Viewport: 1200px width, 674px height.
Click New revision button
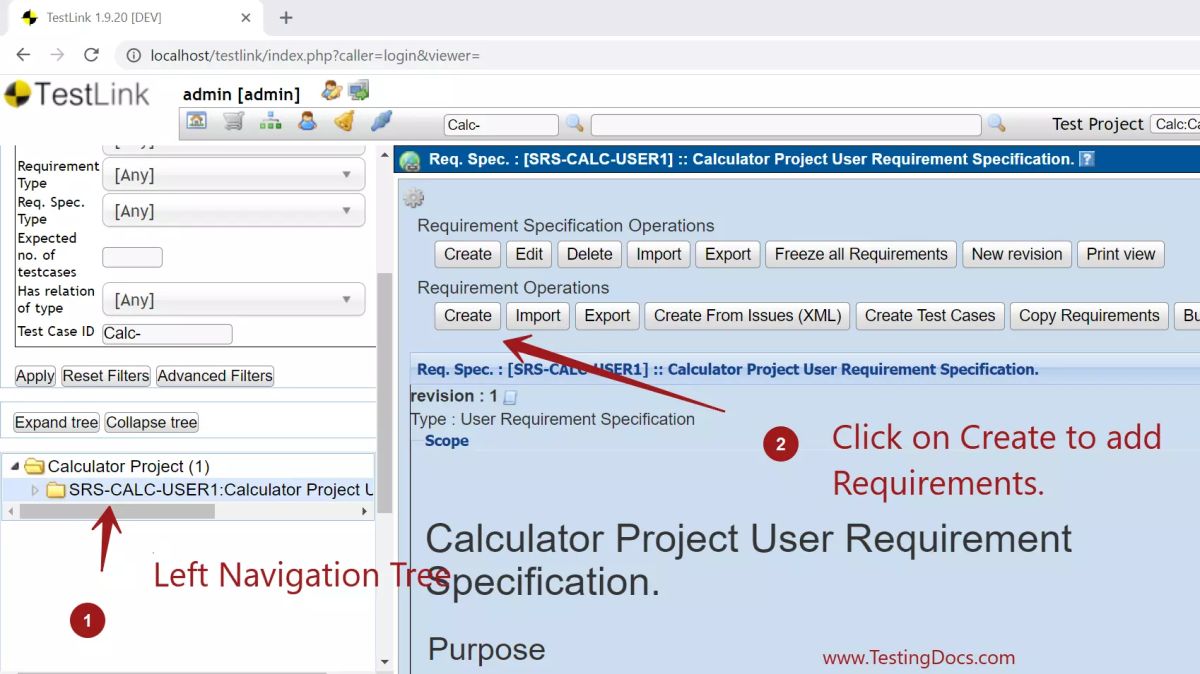pyautogui.click(x=1017, y=254)
